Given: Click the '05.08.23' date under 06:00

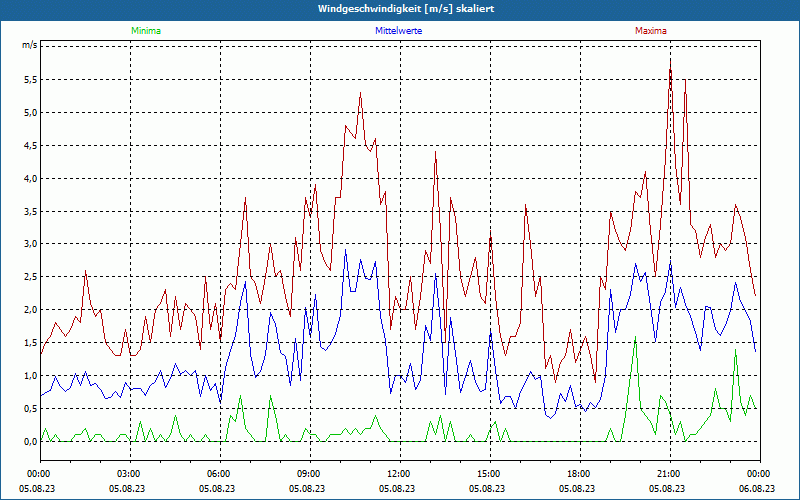Looking at the screenshot, I should (x=217, y=489).
